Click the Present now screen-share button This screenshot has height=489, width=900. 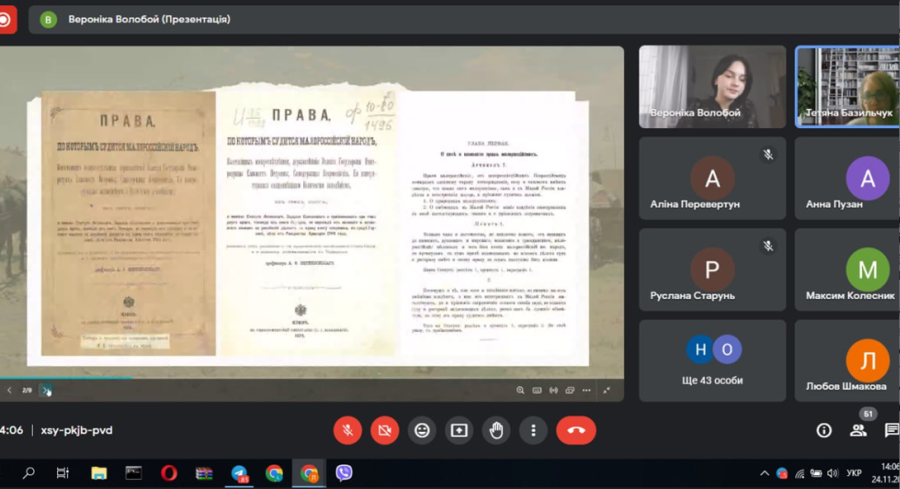pyautogui.click(x=459, y=430)
